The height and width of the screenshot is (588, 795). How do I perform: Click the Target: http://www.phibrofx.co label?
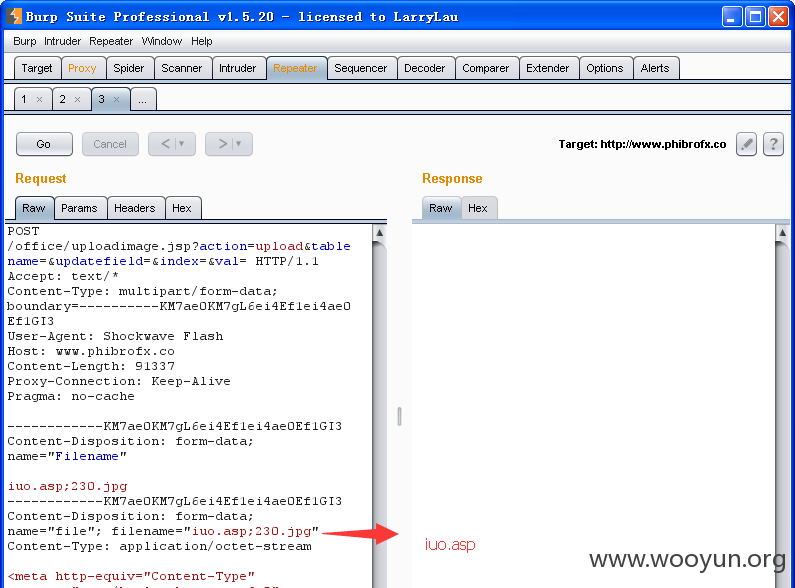[x=642, y=144]
